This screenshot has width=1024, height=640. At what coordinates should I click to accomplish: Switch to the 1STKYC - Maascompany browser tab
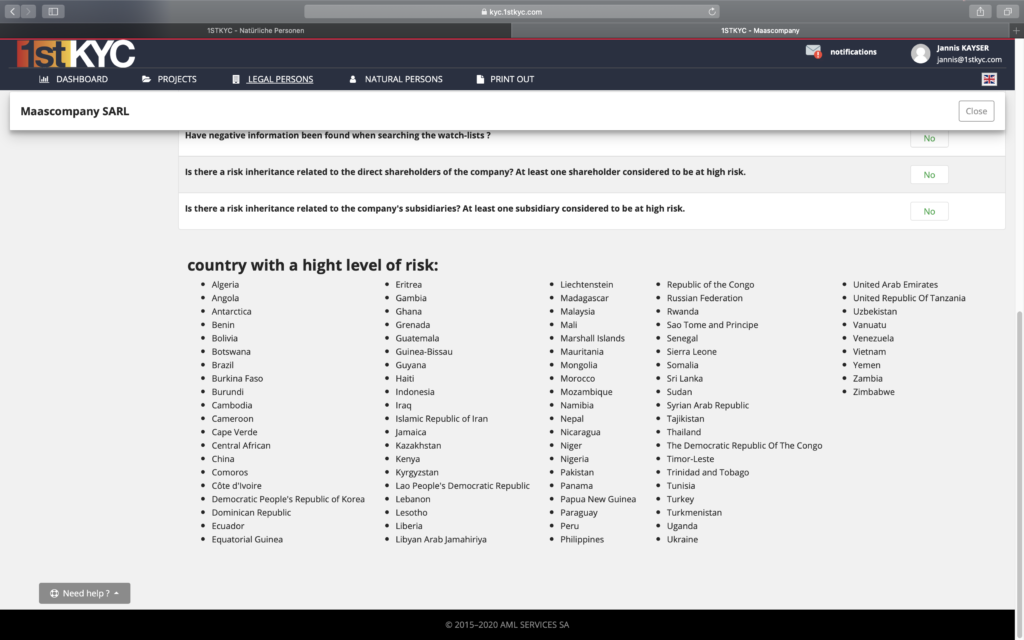pos(760,30)
